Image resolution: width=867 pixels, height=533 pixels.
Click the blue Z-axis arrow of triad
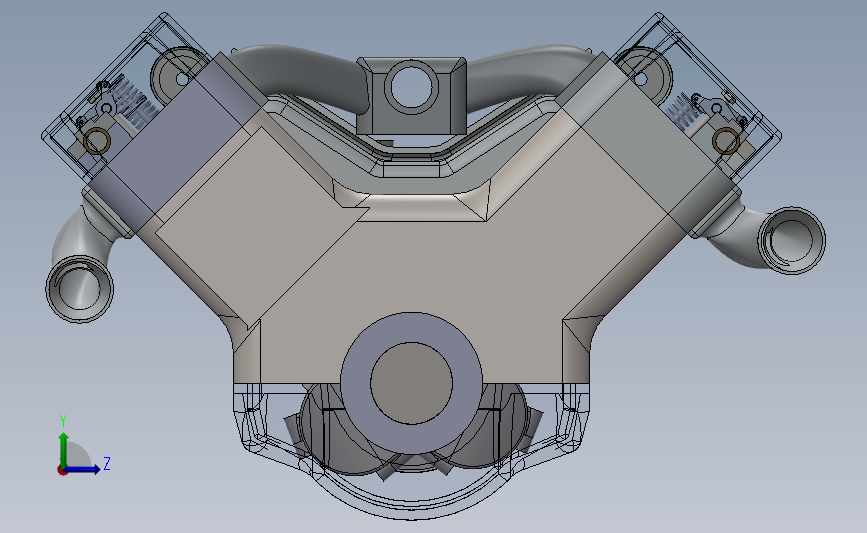pos(83,469)
